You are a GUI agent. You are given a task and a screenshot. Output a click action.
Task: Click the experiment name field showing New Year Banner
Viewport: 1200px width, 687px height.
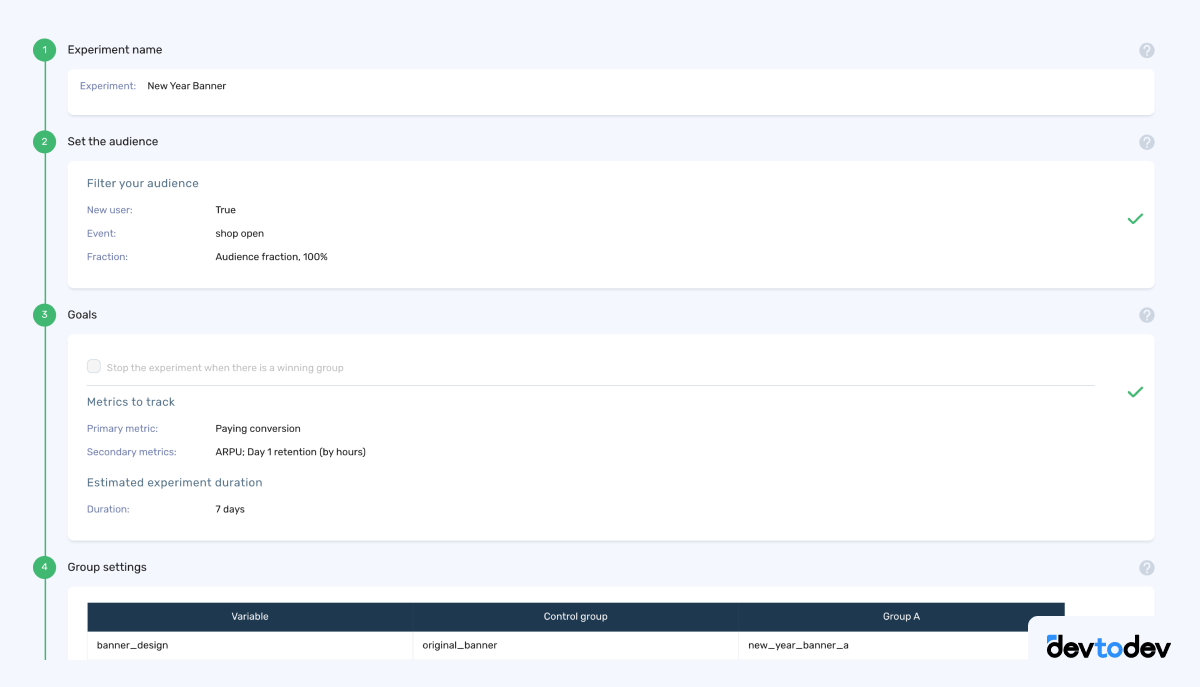[x=186, y=86]
